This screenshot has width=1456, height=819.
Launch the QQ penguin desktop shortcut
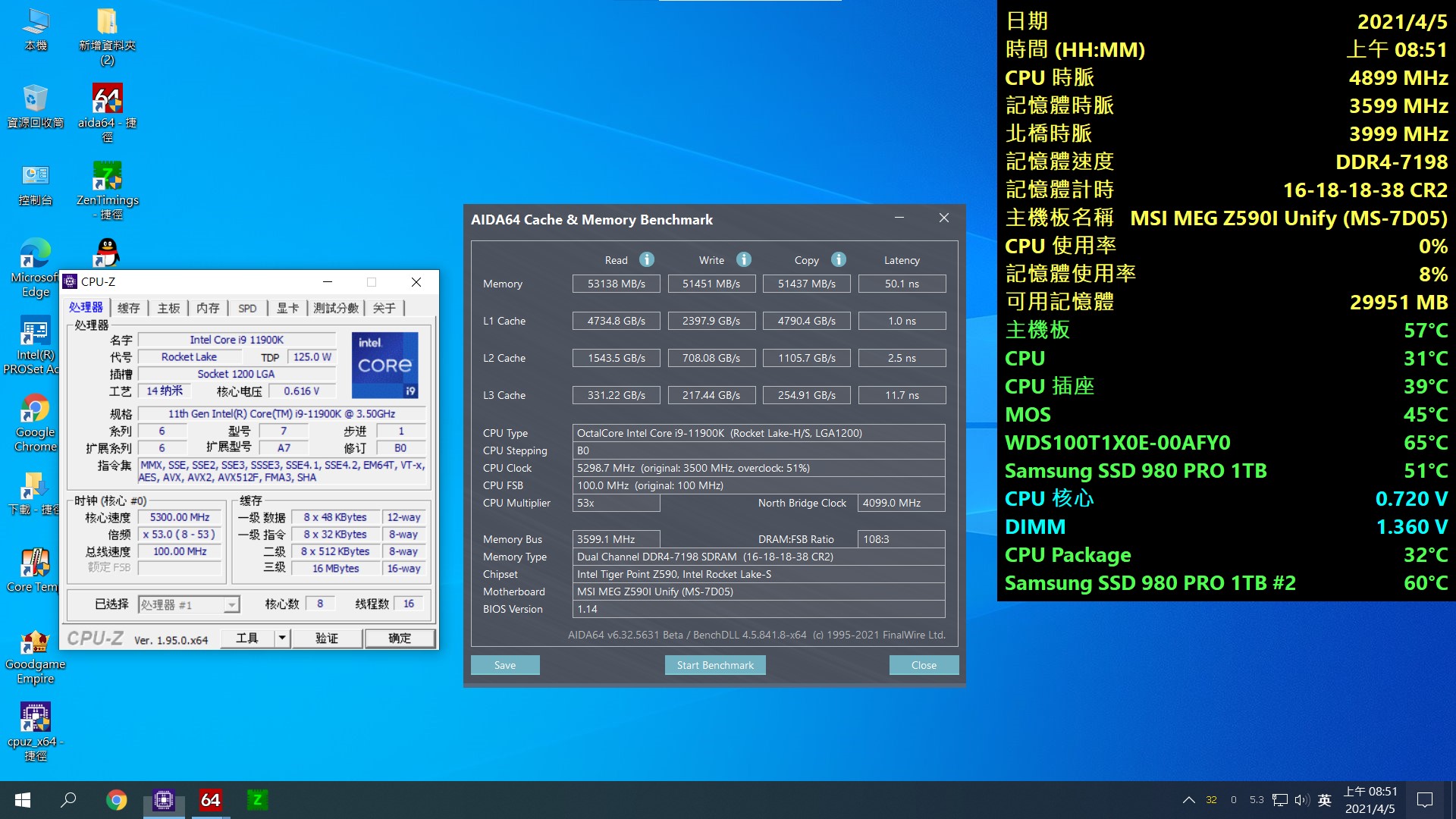click(107, 253)
